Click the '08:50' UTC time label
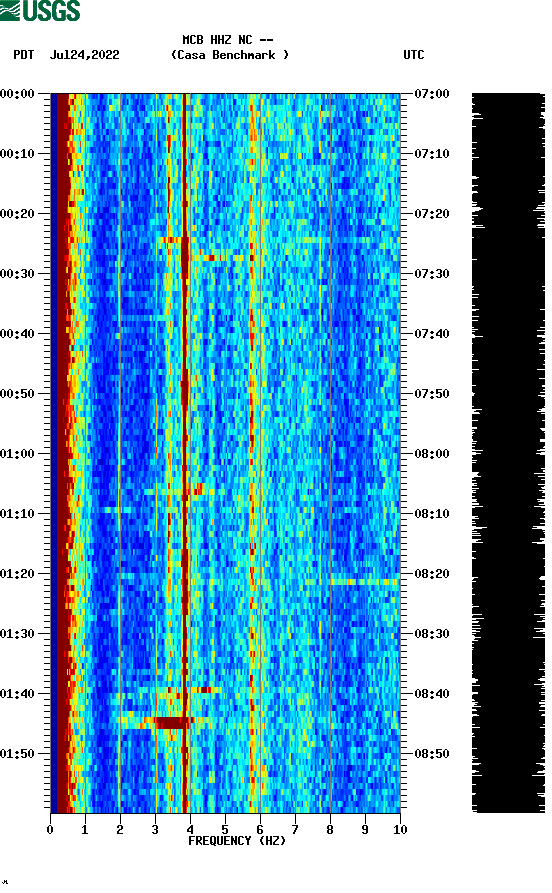This screenshot has height=893, width=552. [432, 753]
